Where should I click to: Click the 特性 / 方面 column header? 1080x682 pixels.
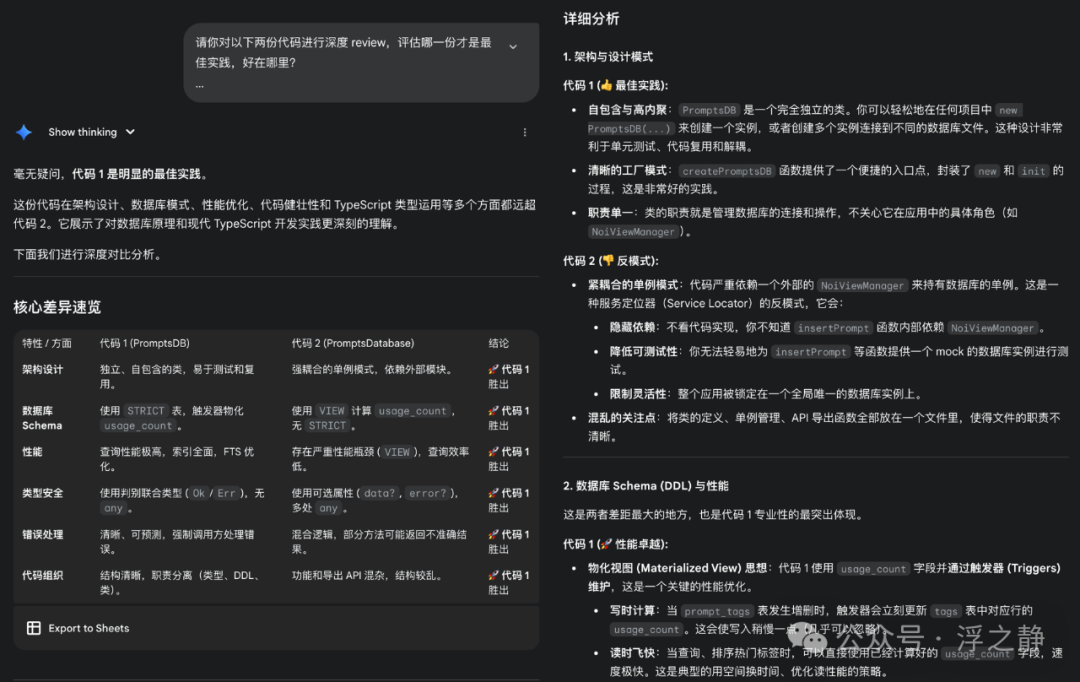tap(47, 343)
